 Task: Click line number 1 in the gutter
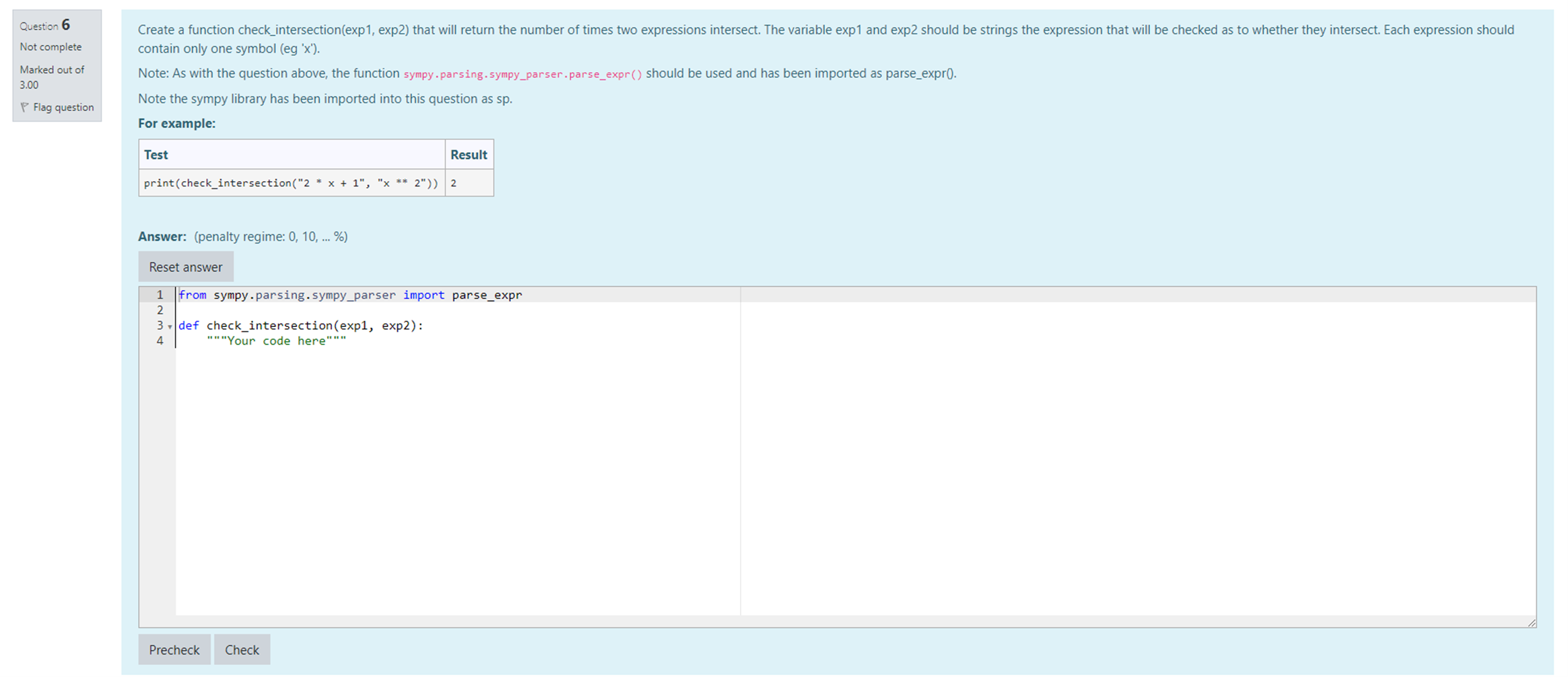coord(160,295)
